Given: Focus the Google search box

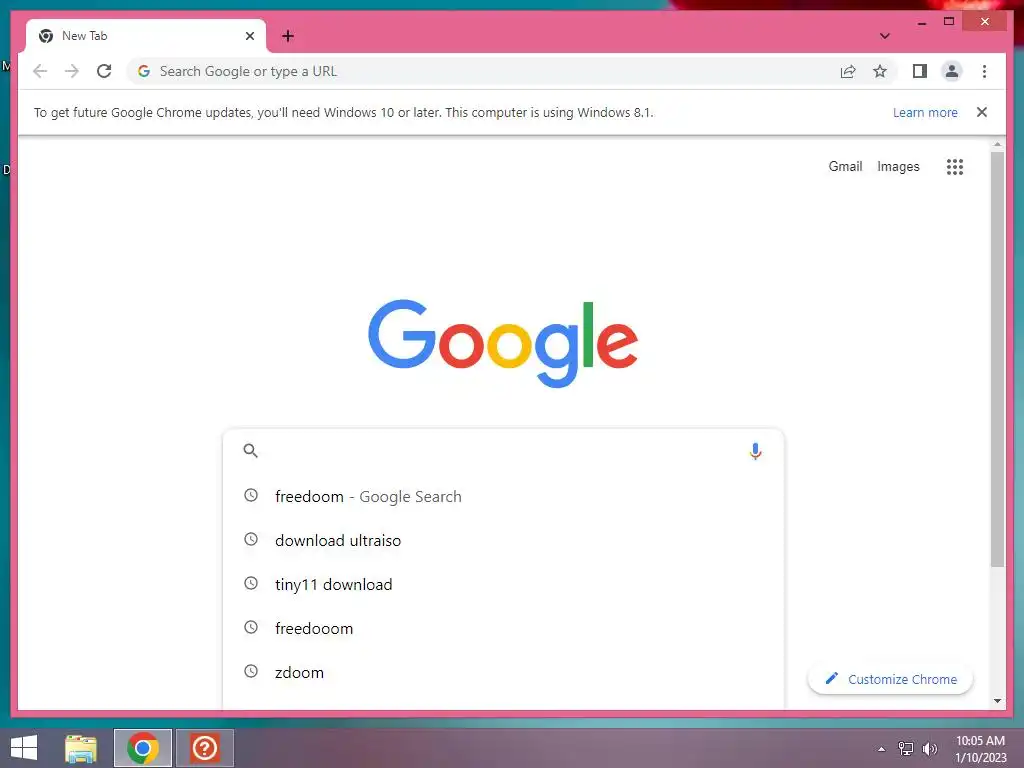Looking at the screenshot, I should [503, 451].
